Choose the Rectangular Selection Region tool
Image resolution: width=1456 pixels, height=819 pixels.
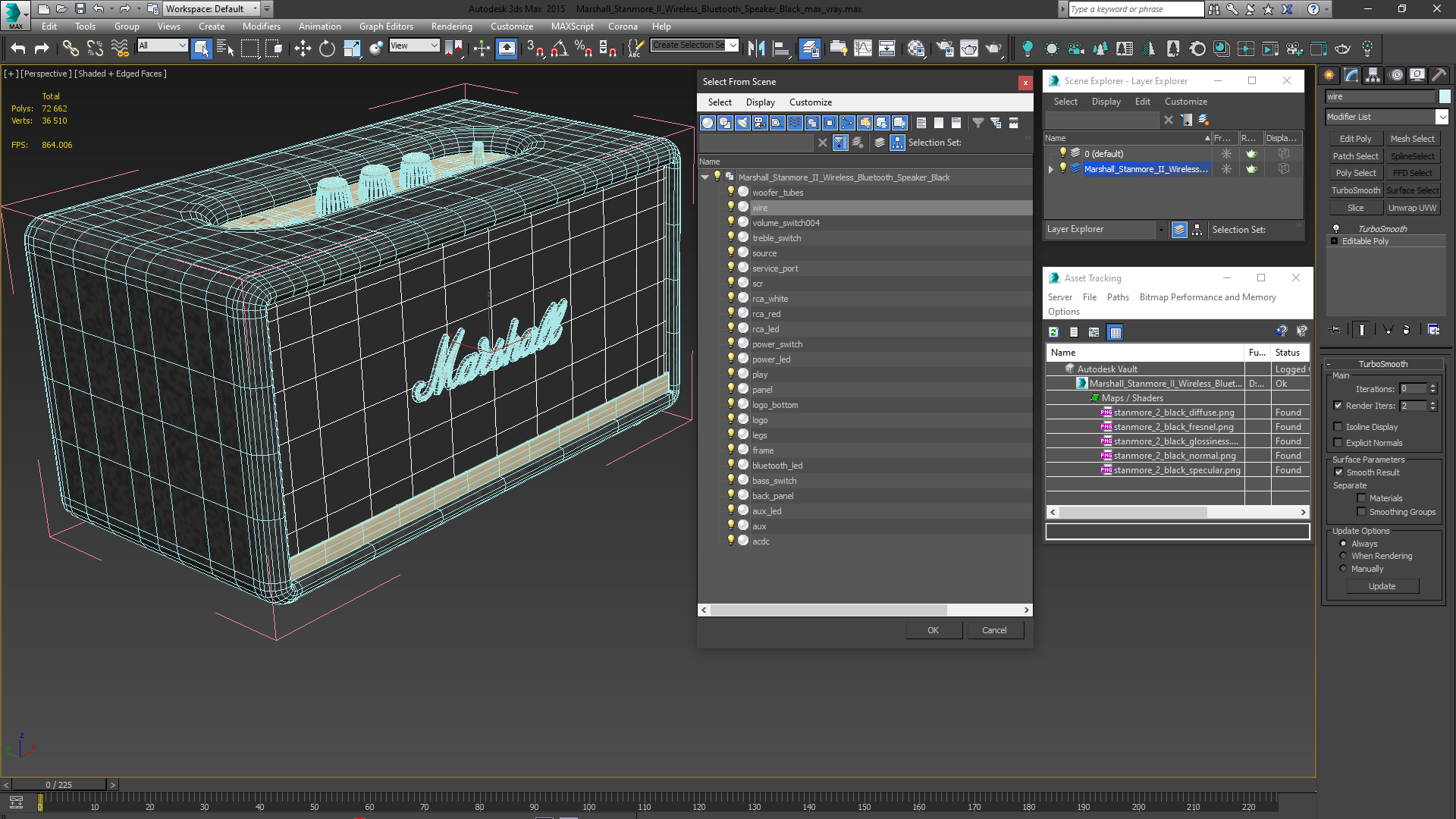coord(249,49)
